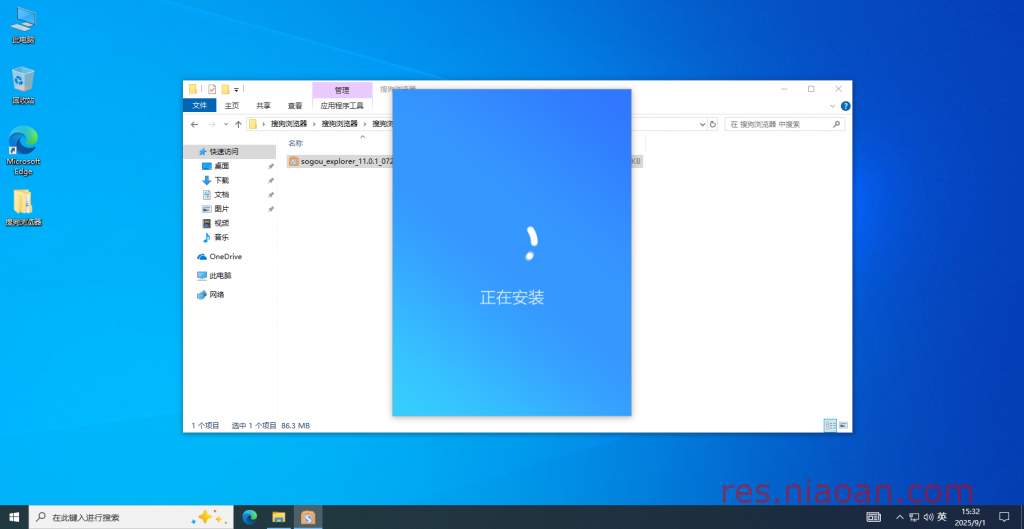Open Customize Quick Access Toolbar dropdown
This screenshot has height=529, width=1024.
(x=236, y=89)
